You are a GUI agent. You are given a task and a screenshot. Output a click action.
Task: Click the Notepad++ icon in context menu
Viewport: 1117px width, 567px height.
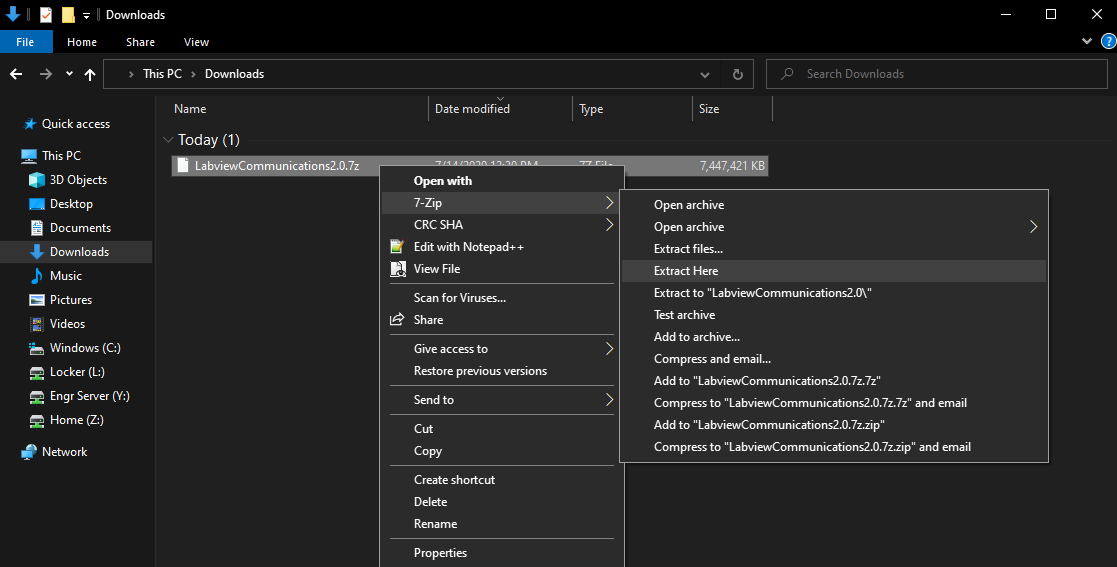[396, 247]
